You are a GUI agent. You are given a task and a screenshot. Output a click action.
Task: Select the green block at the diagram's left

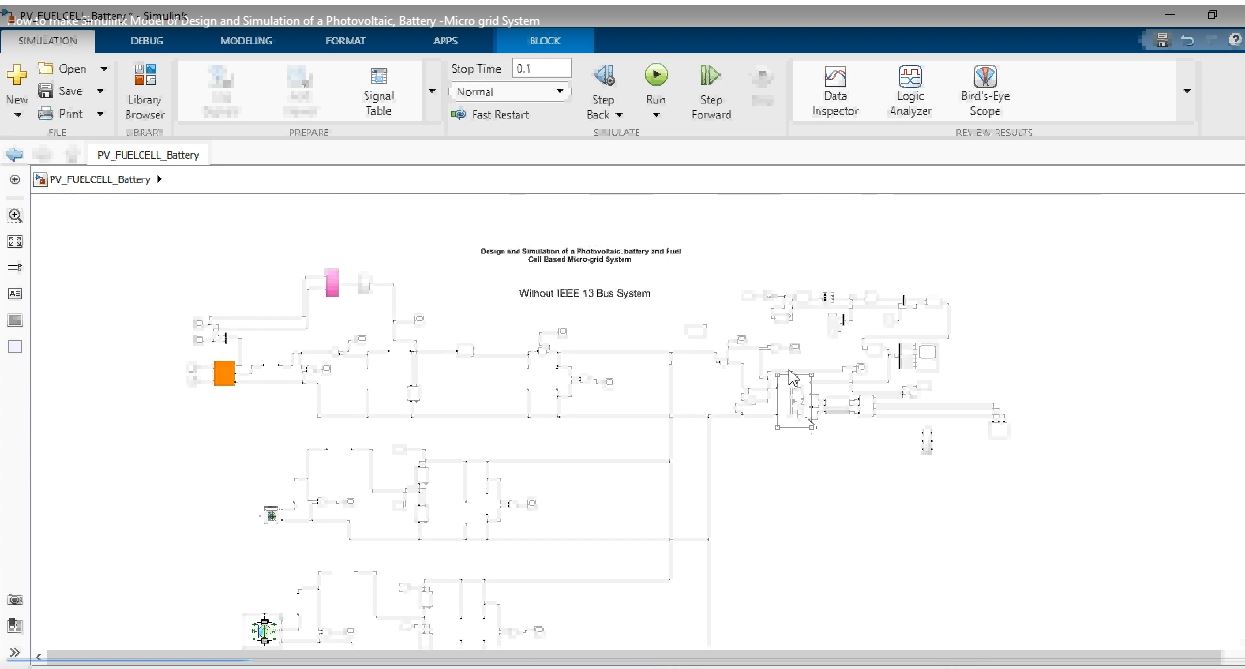[270, 515]
